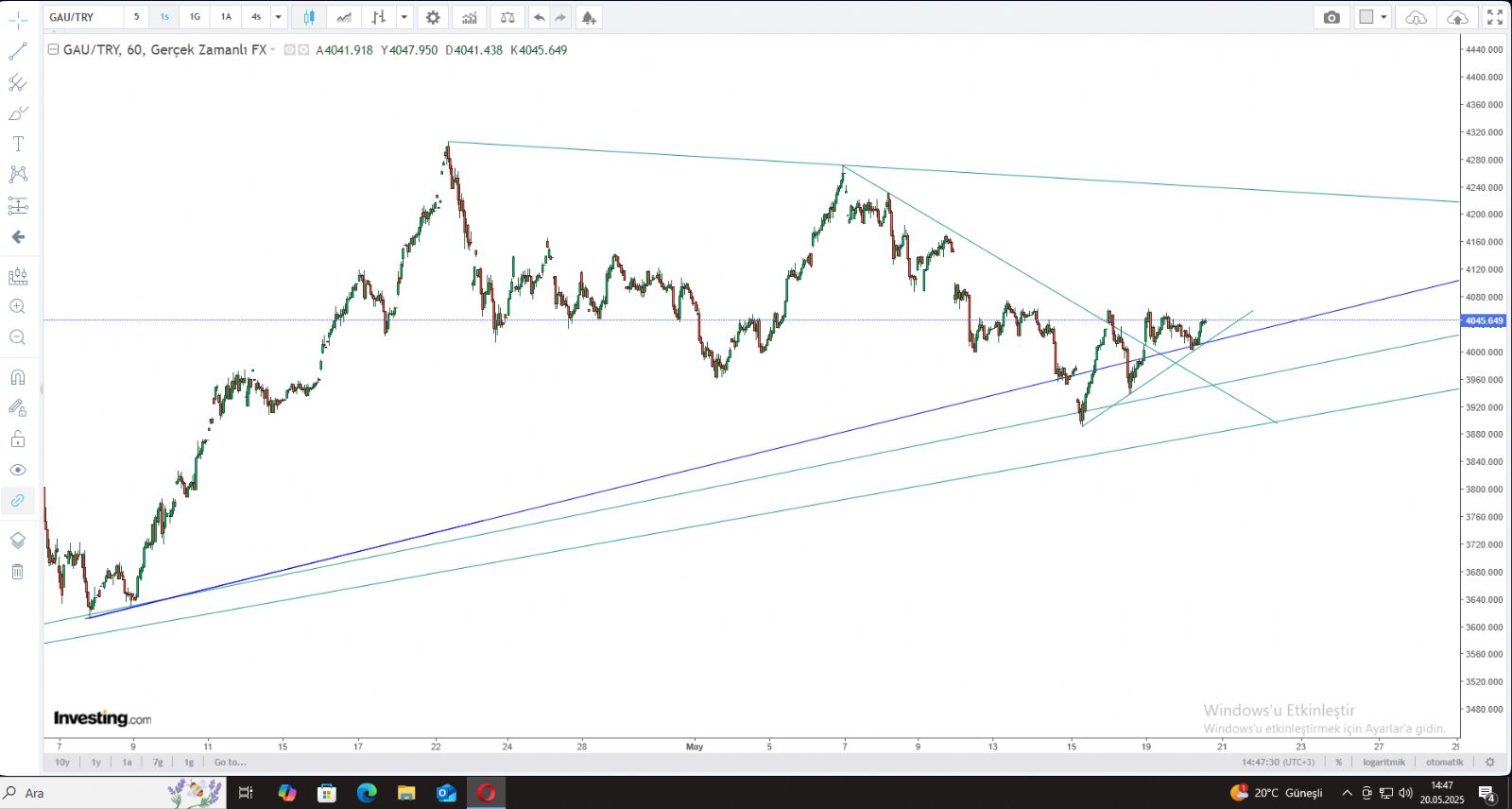1512x809 pixels.
Task: Select the brush drawing tool
Action: coord(18,113)
